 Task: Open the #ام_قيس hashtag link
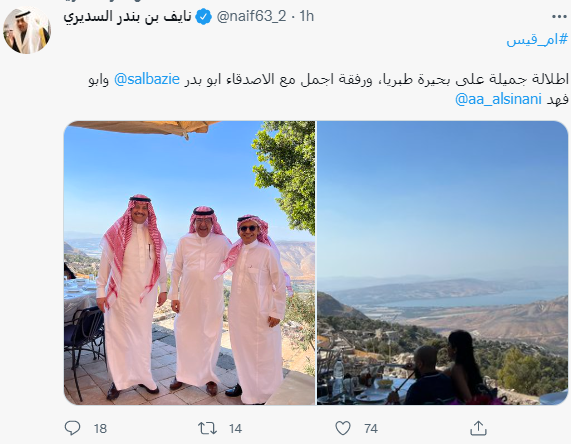click(x=537, y=39)
